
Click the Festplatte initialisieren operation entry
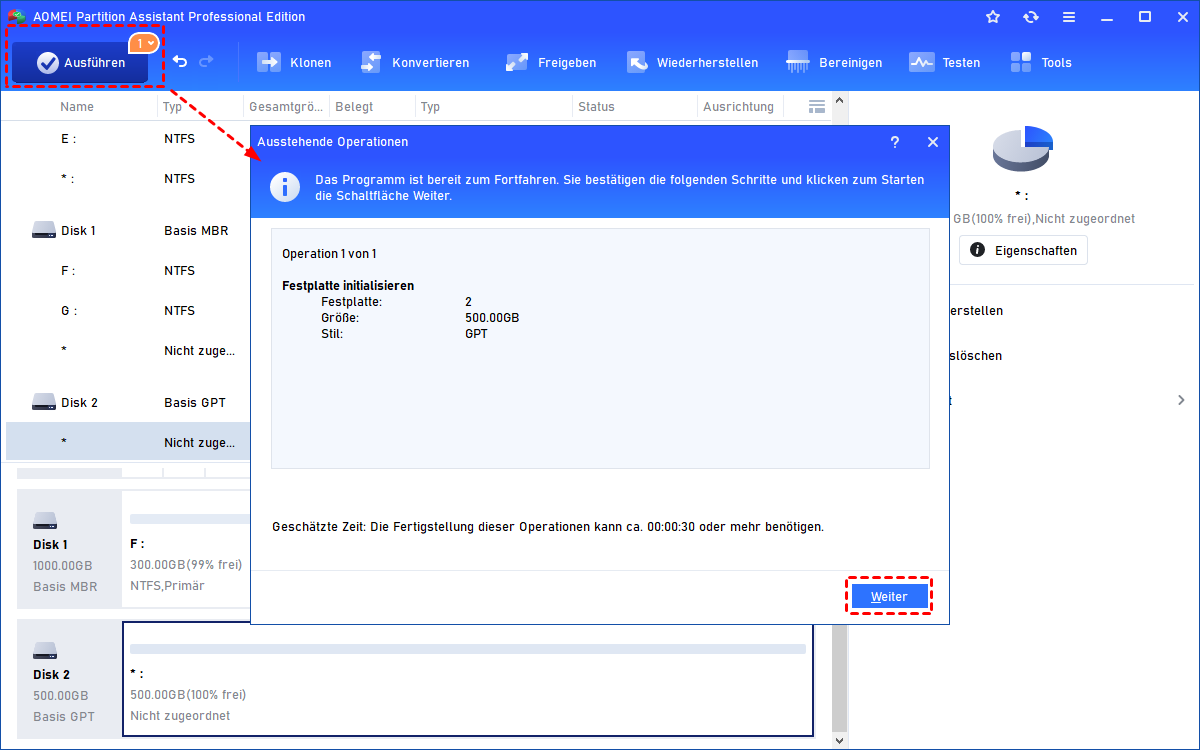[348, 286]
